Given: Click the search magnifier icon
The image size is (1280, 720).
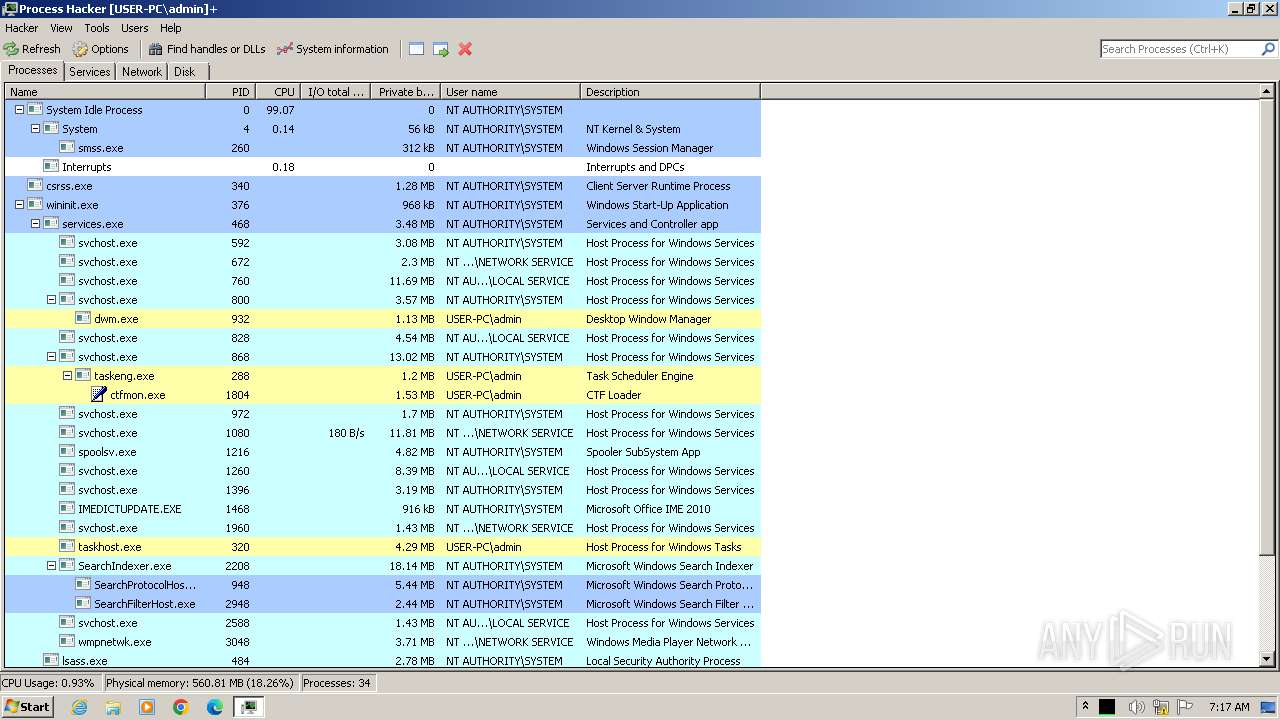Looking at the screenshot, I should coord(1268,49).
